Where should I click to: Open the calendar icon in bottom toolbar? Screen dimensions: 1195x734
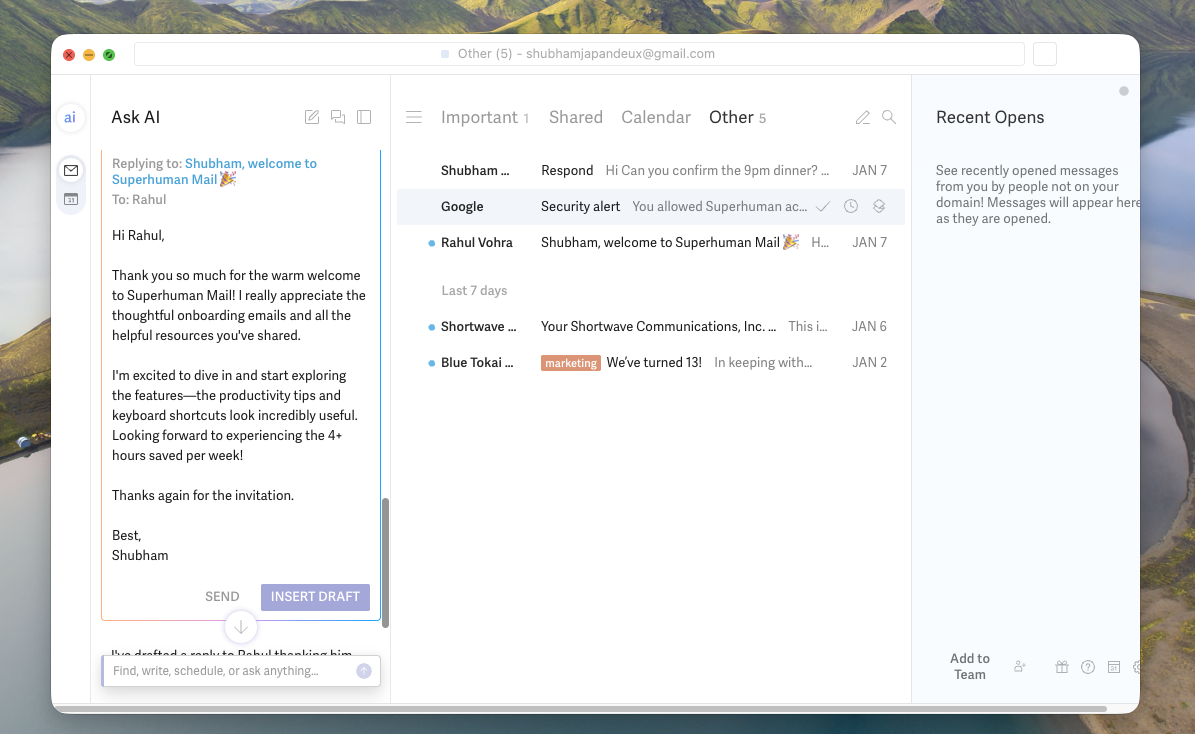[x=1113, y=666]
